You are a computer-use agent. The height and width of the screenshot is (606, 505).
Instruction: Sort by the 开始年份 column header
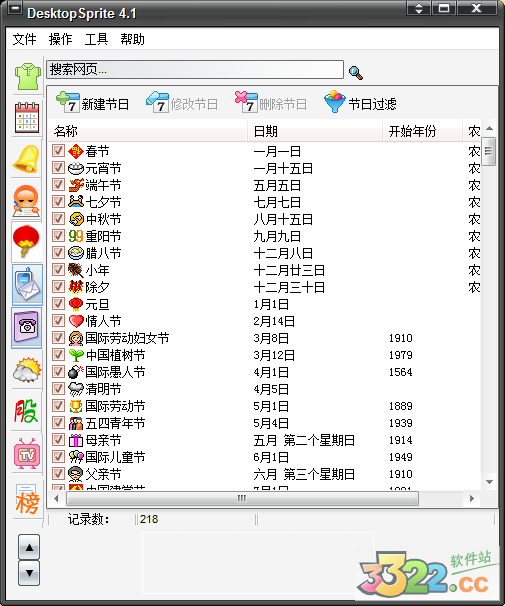422,131
